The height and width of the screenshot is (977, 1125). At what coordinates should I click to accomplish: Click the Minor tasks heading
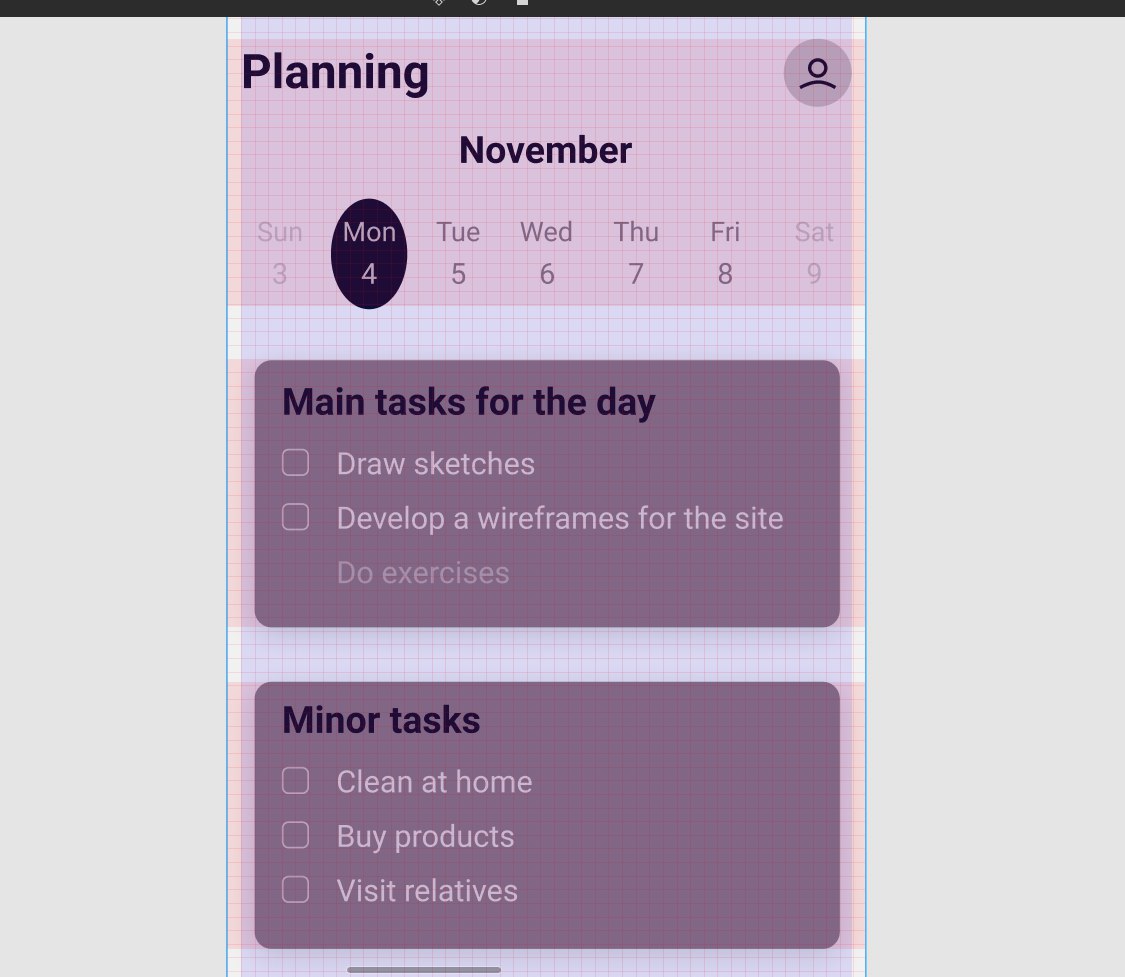[381, 720]
